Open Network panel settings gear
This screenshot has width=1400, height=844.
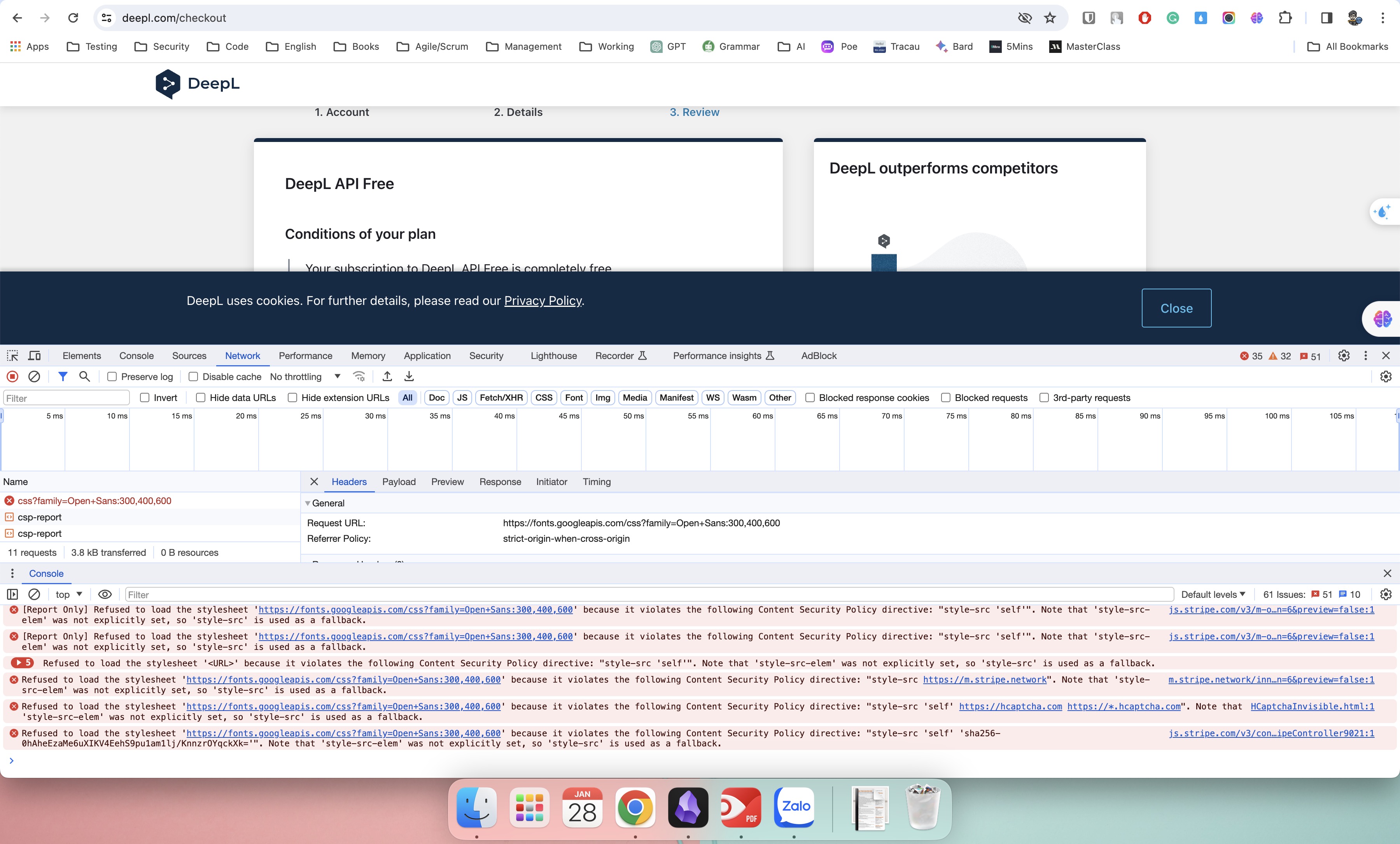tap(1386, 377)
